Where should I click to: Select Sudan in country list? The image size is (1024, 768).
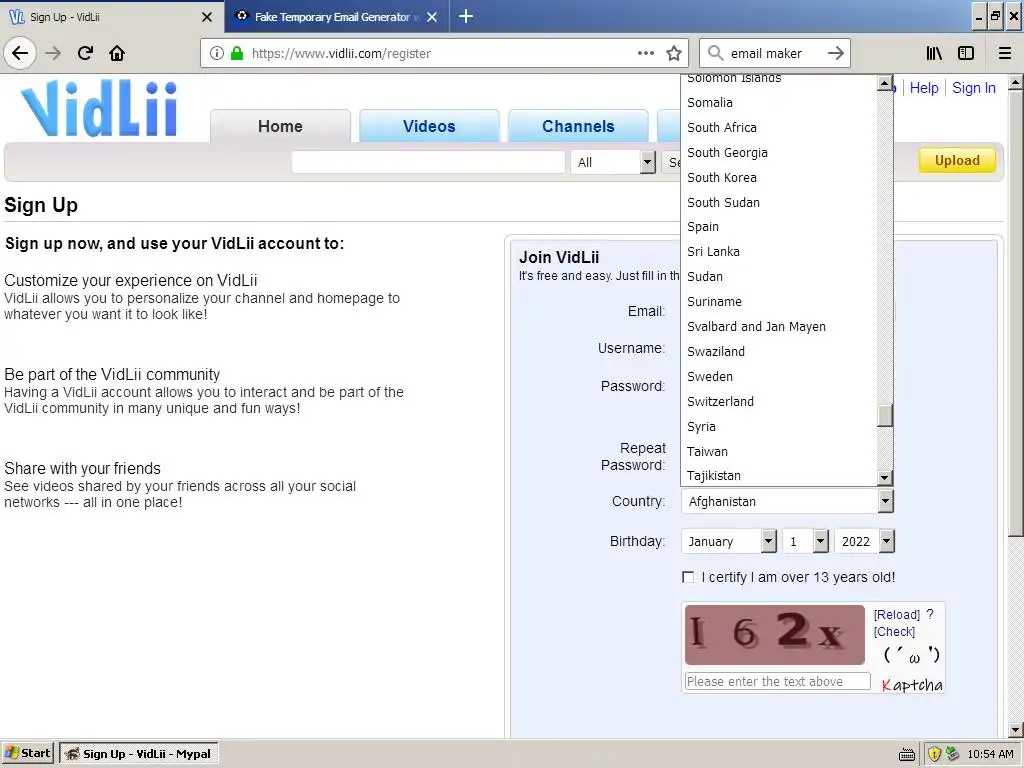tap(778, 276)
